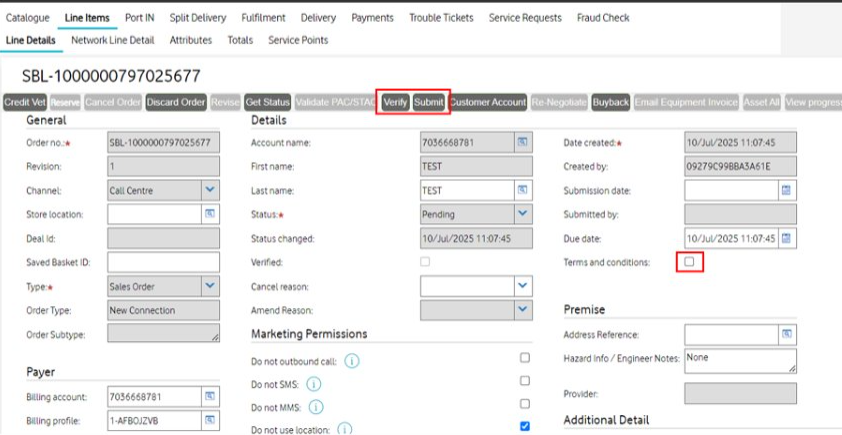The image size is (842, 435).
Task: Click into the Saved Basket ID field
Action: pyautogui.click(x=163, y=262)
